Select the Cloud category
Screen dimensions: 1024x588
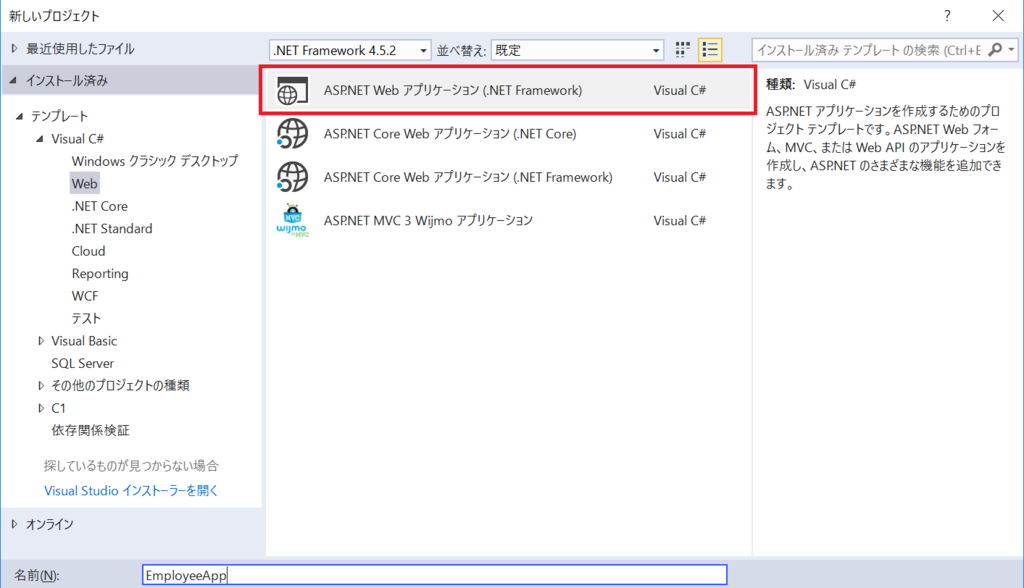pos(88,252)
